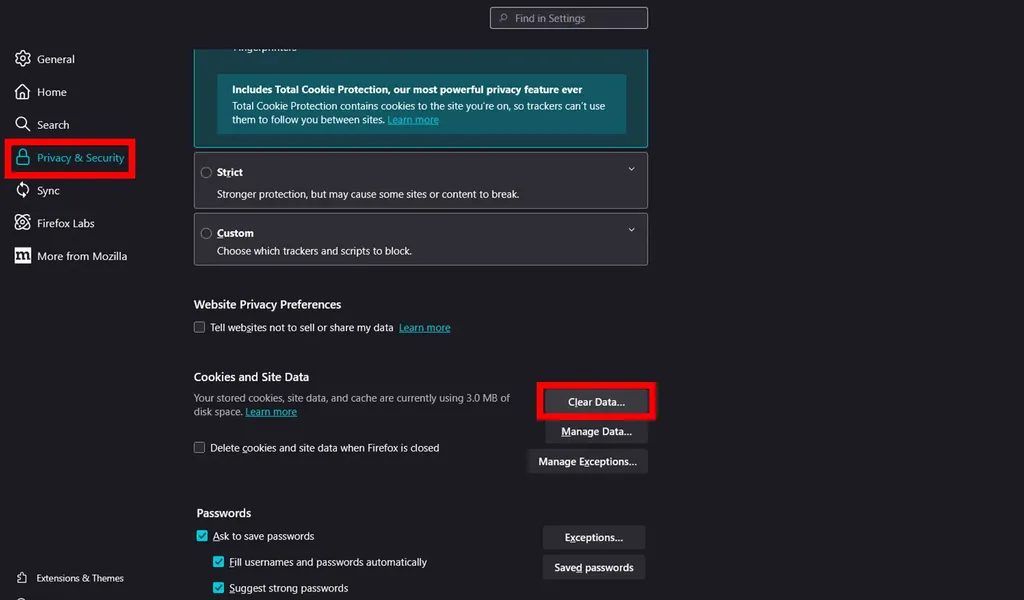Click the Firefox Labs icon
1024x600 pixels.
[x=23, y=223]
